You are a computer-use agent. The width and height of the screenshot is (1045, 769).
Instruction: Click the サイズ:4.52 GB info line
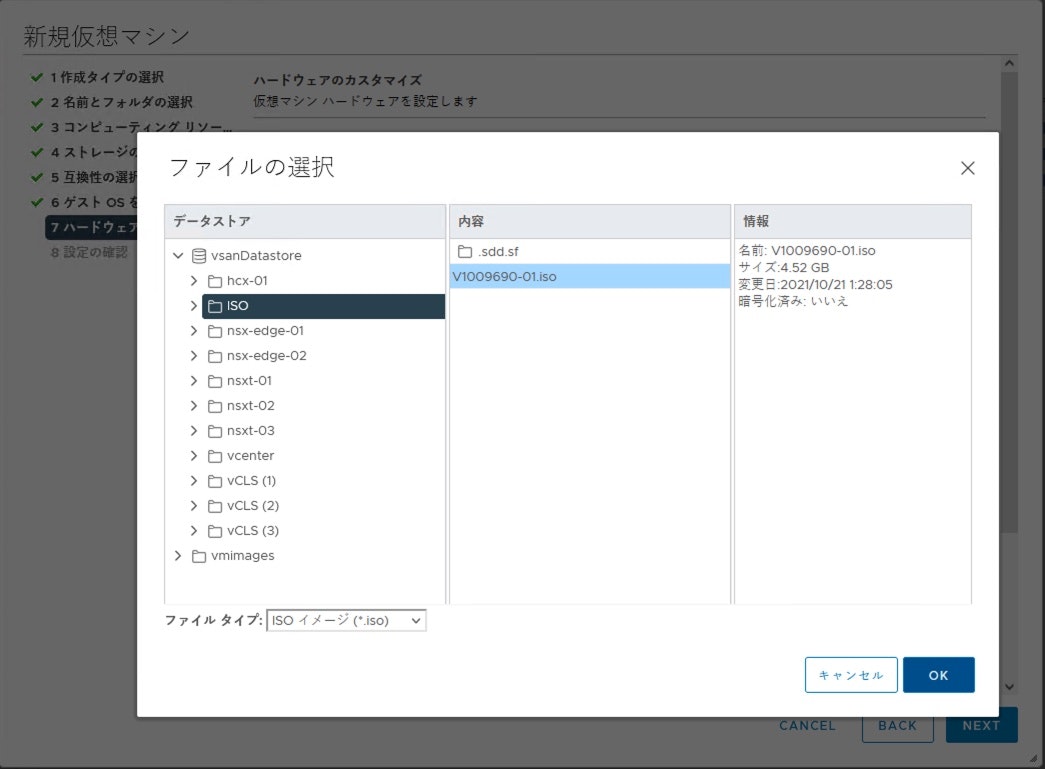pyautogui.click(x=783, y=267)
